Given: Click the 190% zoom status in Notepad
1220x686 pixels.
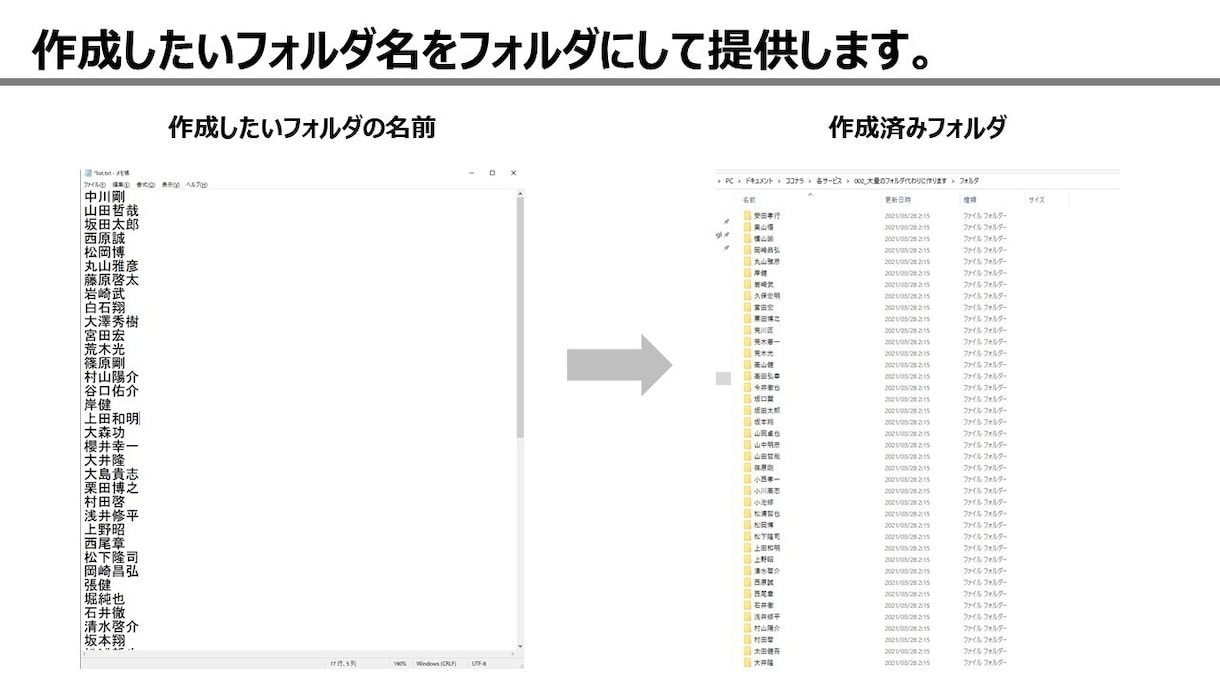Looking at the screenshot, I should 399,663.
